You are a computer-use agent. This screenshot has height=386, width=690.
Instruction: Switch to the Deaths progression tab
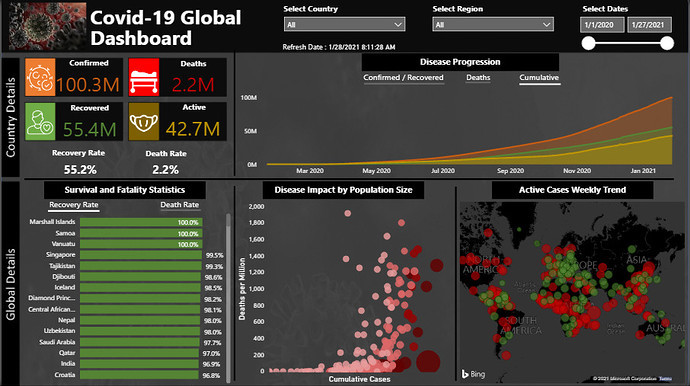pyautogui.click(x=478, y=77)
